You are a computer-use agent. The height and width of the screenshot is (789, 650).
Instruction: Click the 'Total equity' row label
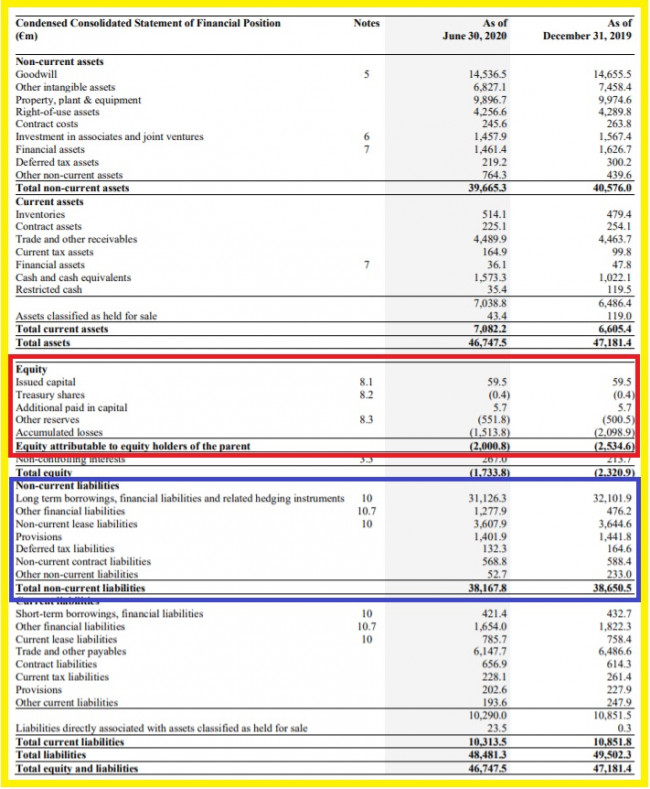[x=44, y=472]
